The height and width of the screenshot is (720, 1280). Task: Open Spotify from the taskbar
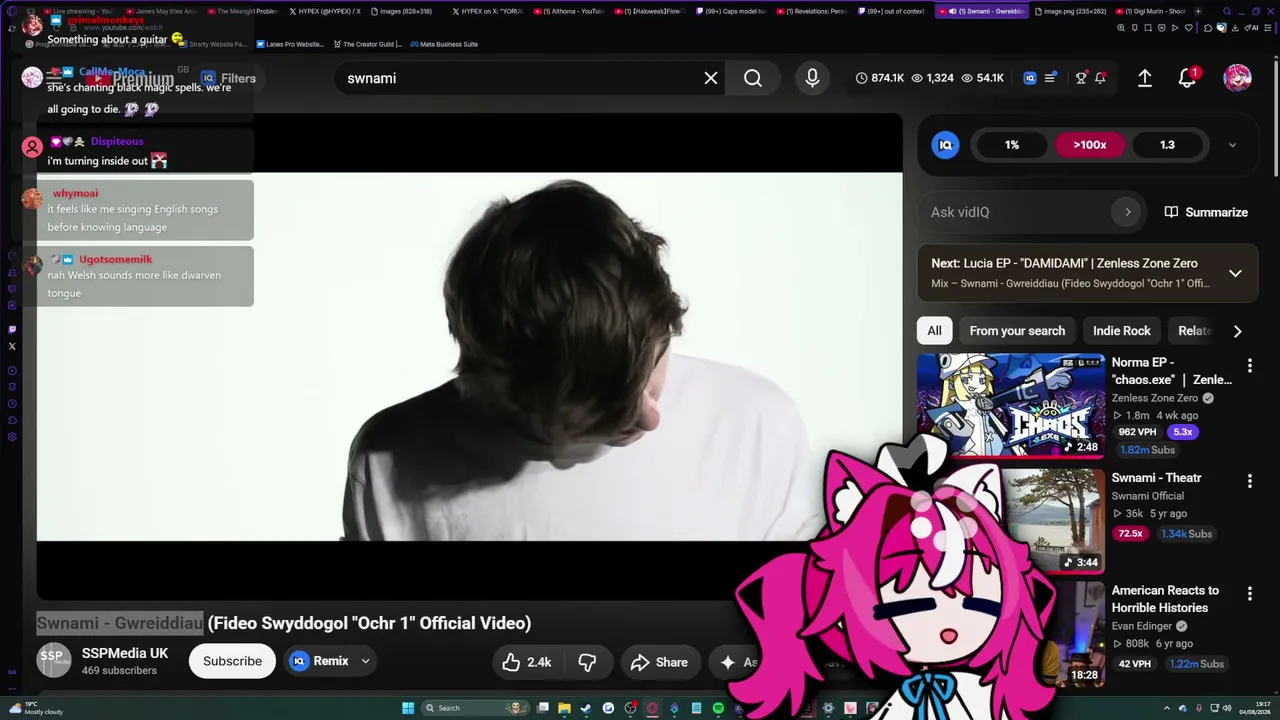[718, 708]
